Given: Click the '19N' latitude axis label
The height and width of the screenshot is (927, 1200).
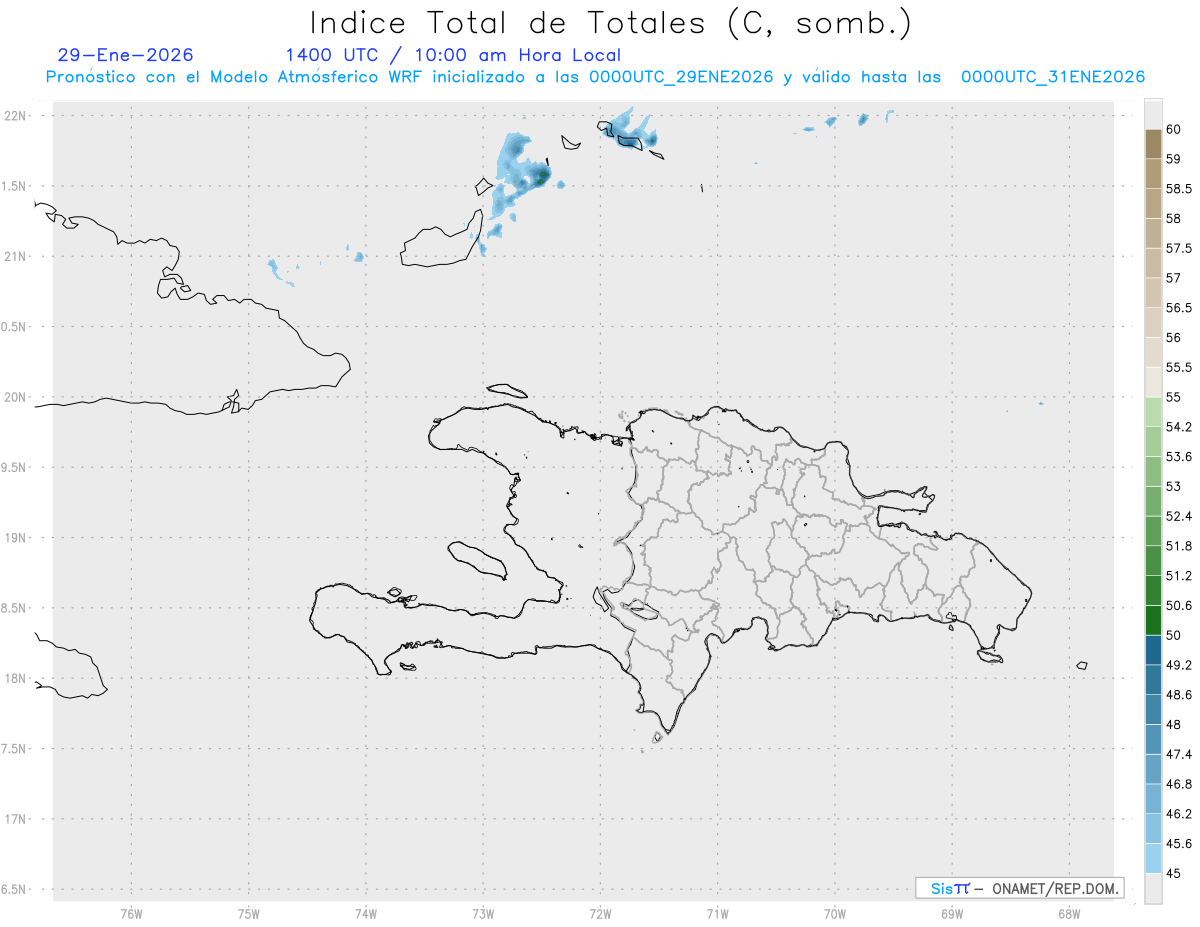Looking at the screenshot, I should (17, 537).
